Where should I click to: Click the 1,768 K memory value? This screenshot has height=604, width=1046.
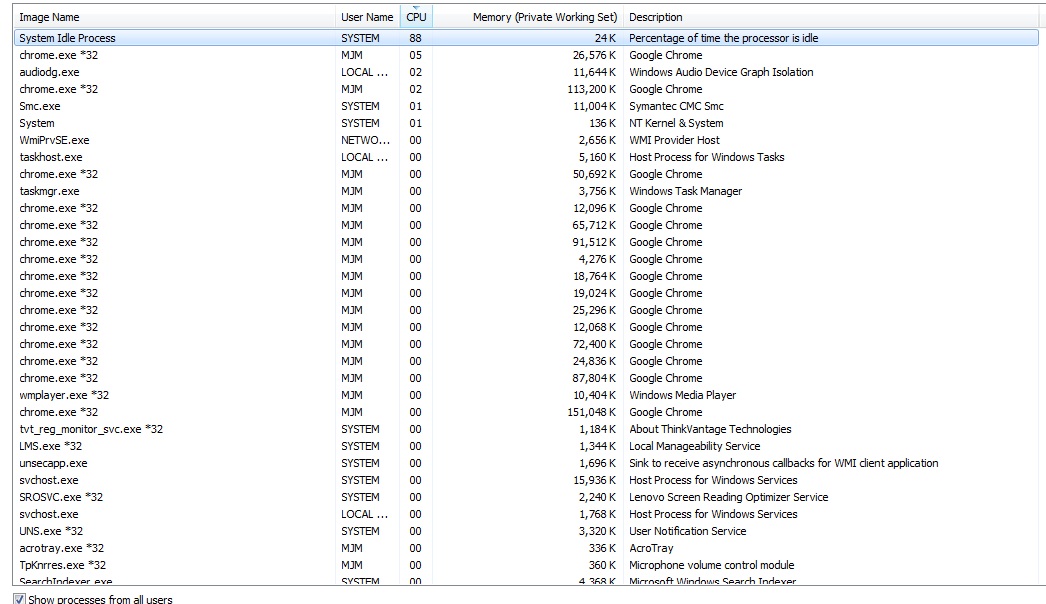597,514
